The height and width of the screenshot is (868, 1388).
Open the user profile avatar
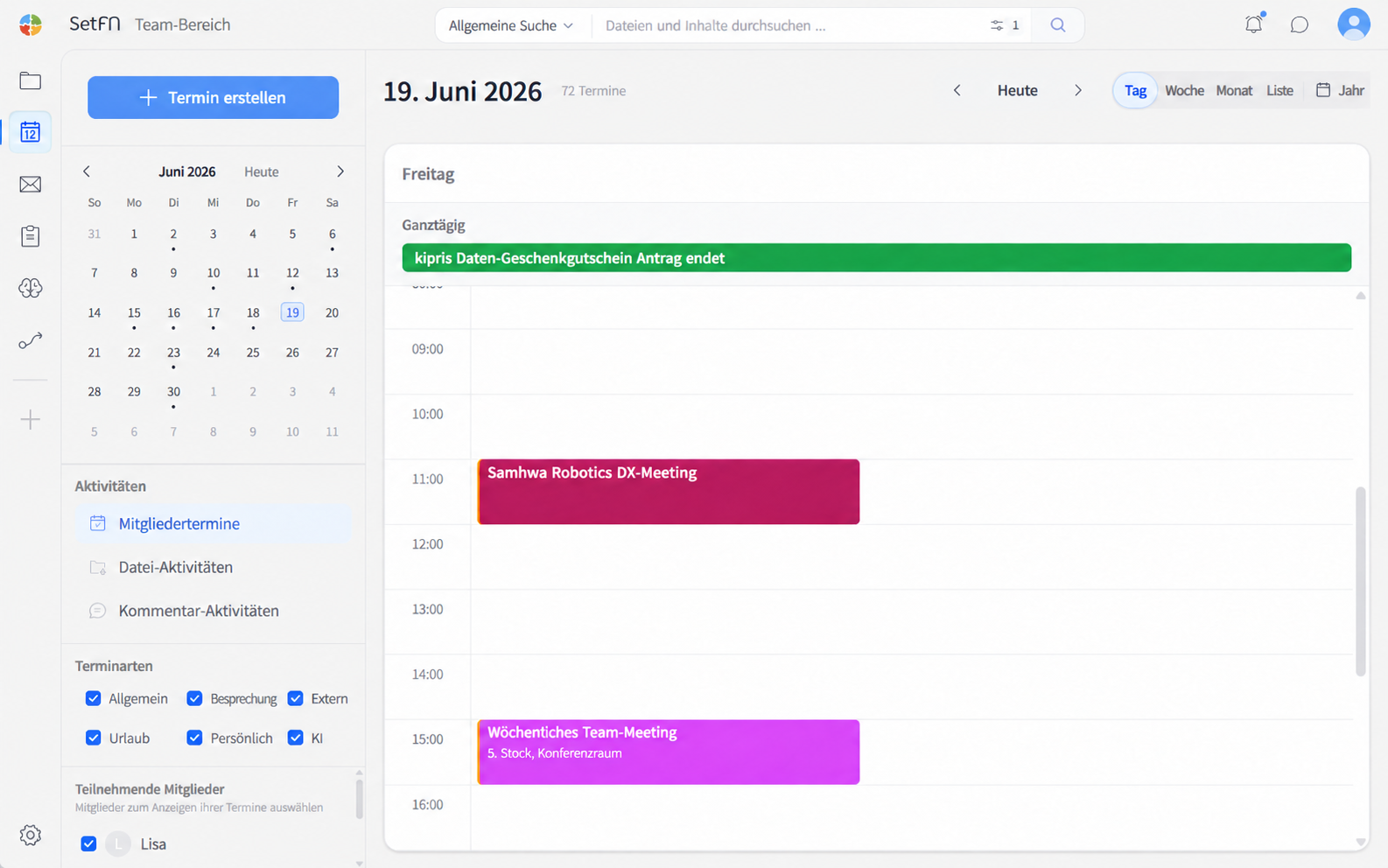click(1354, 24)
